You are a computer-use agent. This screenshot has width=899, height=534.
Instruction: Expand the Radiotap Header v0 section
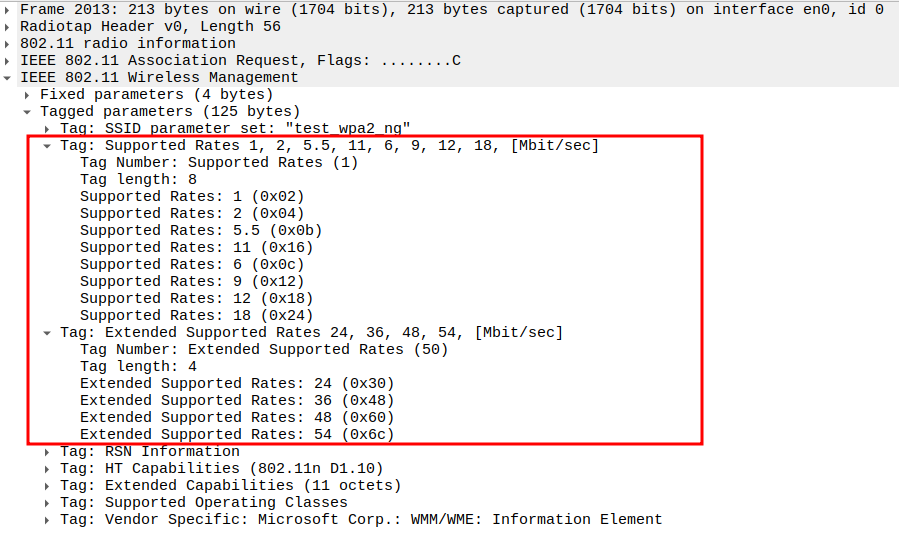pos(9,26)
